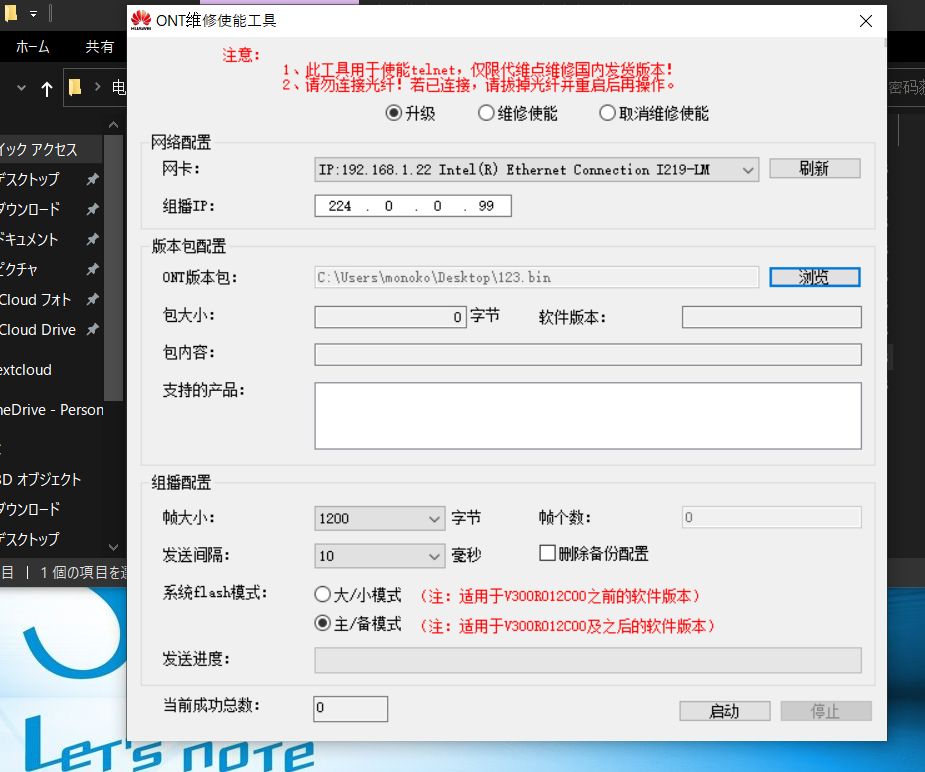Viewport: 925px width, 772px height.
Task: Select 大/小模式 flash mode
Action: (x=323, y=595)
